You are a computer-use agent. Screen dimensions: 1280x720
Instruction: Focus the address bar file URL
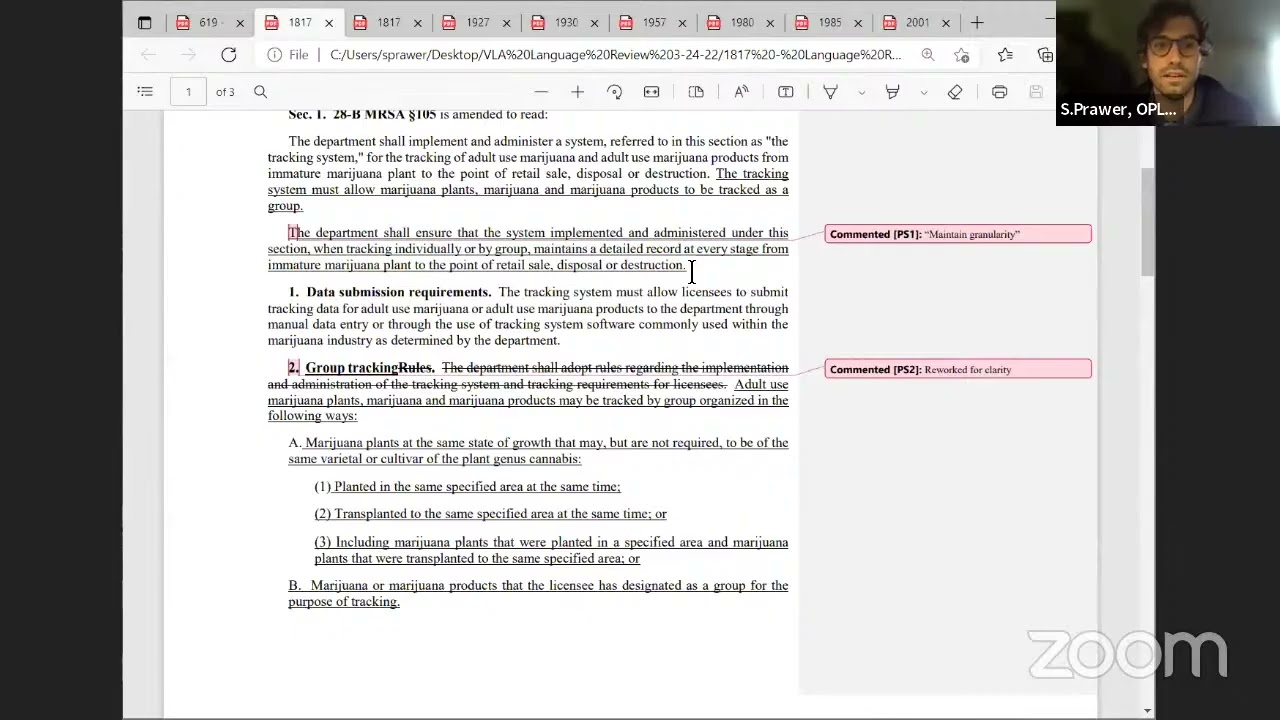(615, 55)
